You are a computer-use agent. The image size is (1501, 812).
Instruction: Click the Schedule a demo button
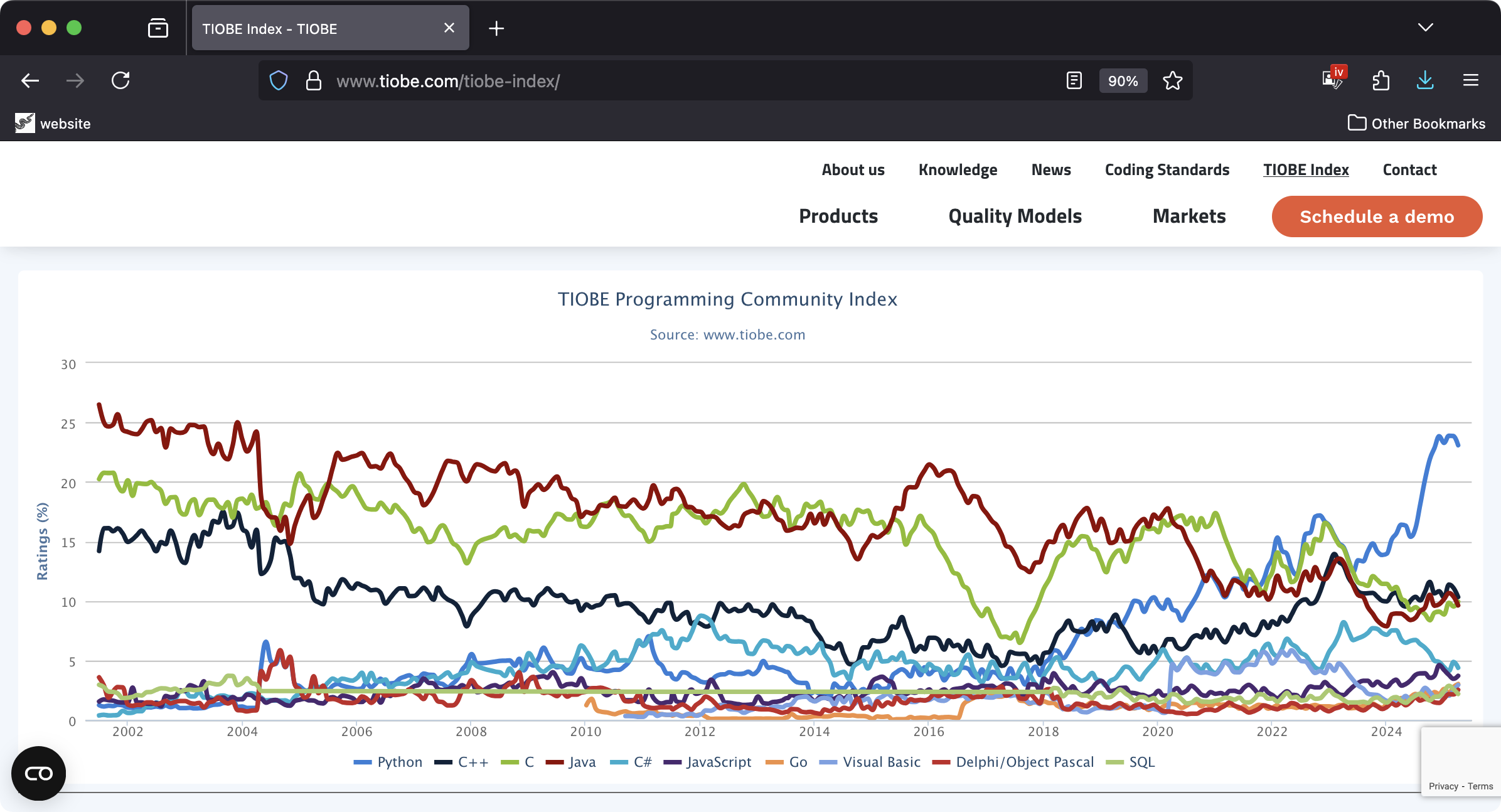1377,216
